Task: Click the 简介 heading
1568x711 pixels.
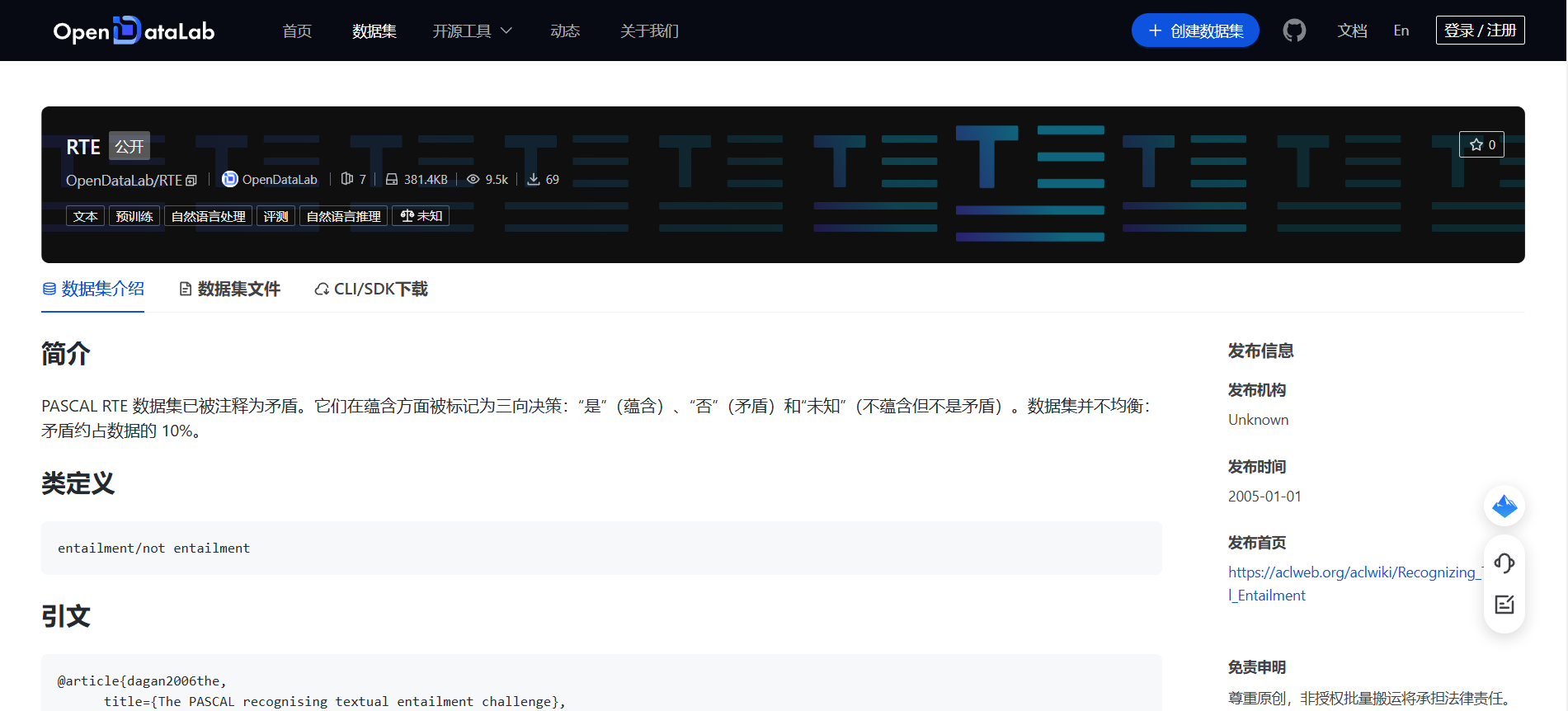Action: coord(66,354)
